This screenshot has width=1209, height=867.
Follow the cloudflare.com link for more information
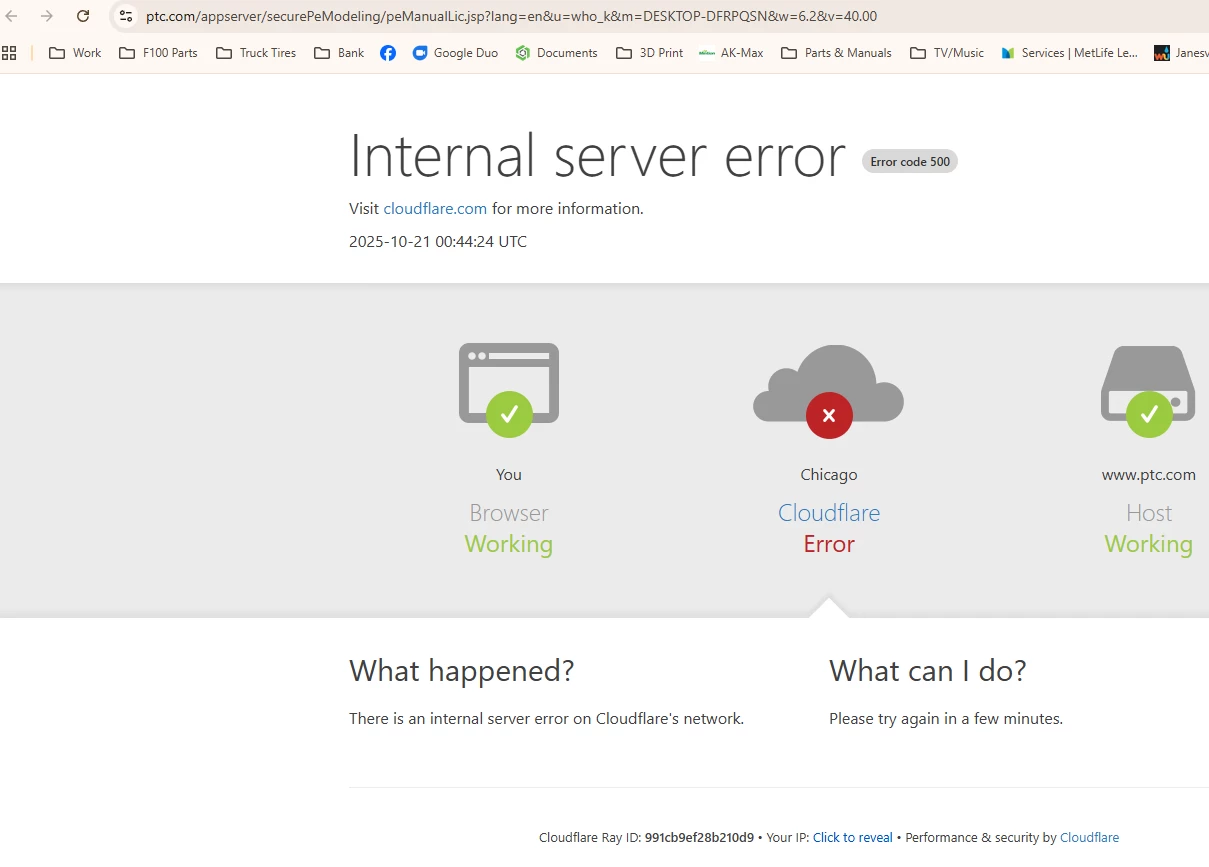[x=435, y=209]
